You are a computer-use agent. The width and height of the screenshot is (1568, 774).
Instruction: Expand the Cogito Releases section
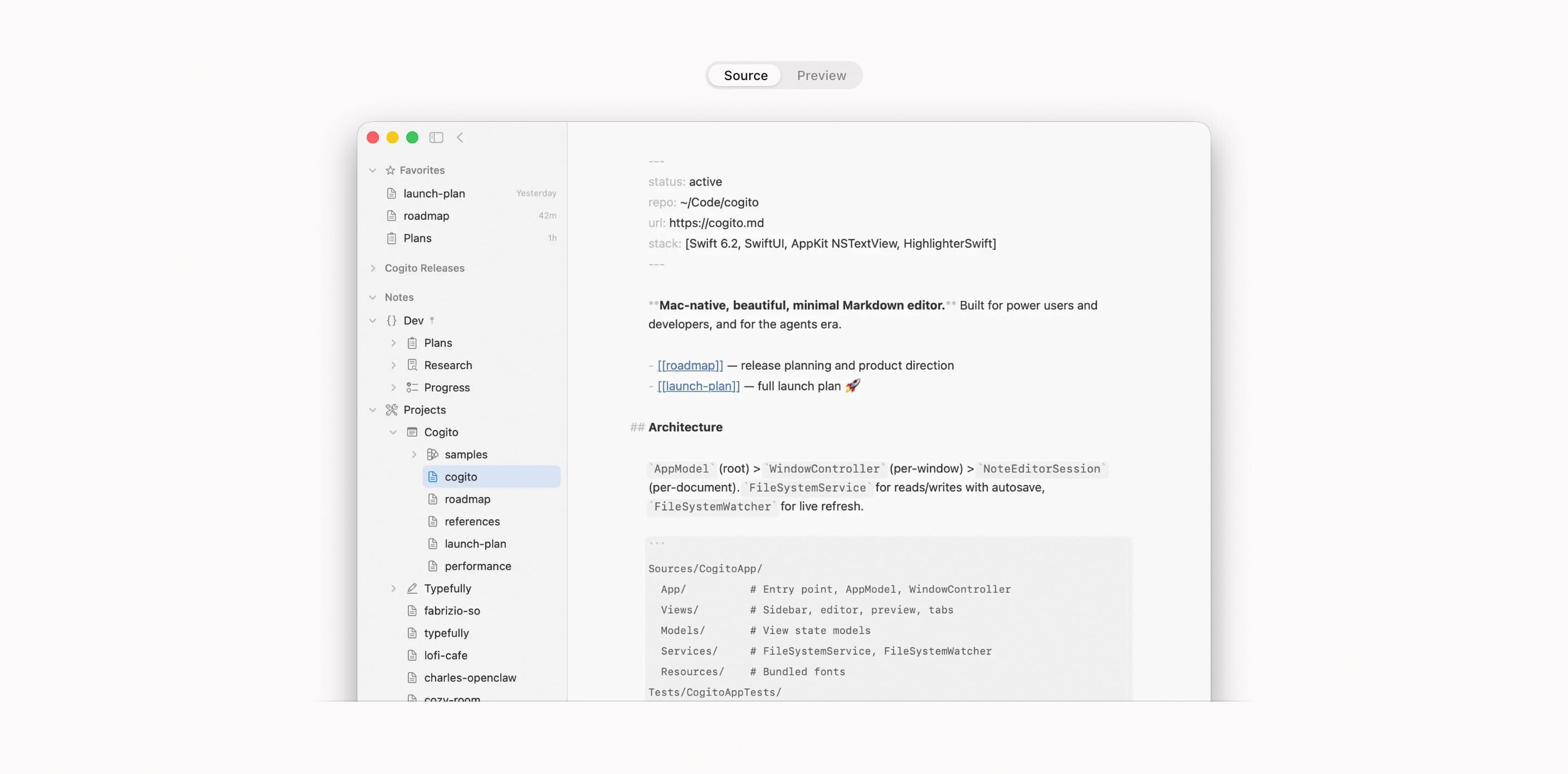click(x=372, y=268)
